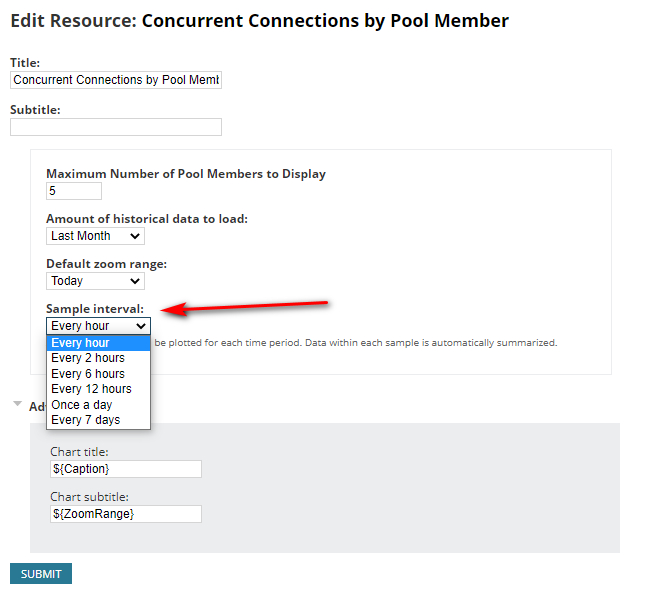Screen dimensions: 660x615
Task: Focus the Chart title input
Action: coord(125,469)
